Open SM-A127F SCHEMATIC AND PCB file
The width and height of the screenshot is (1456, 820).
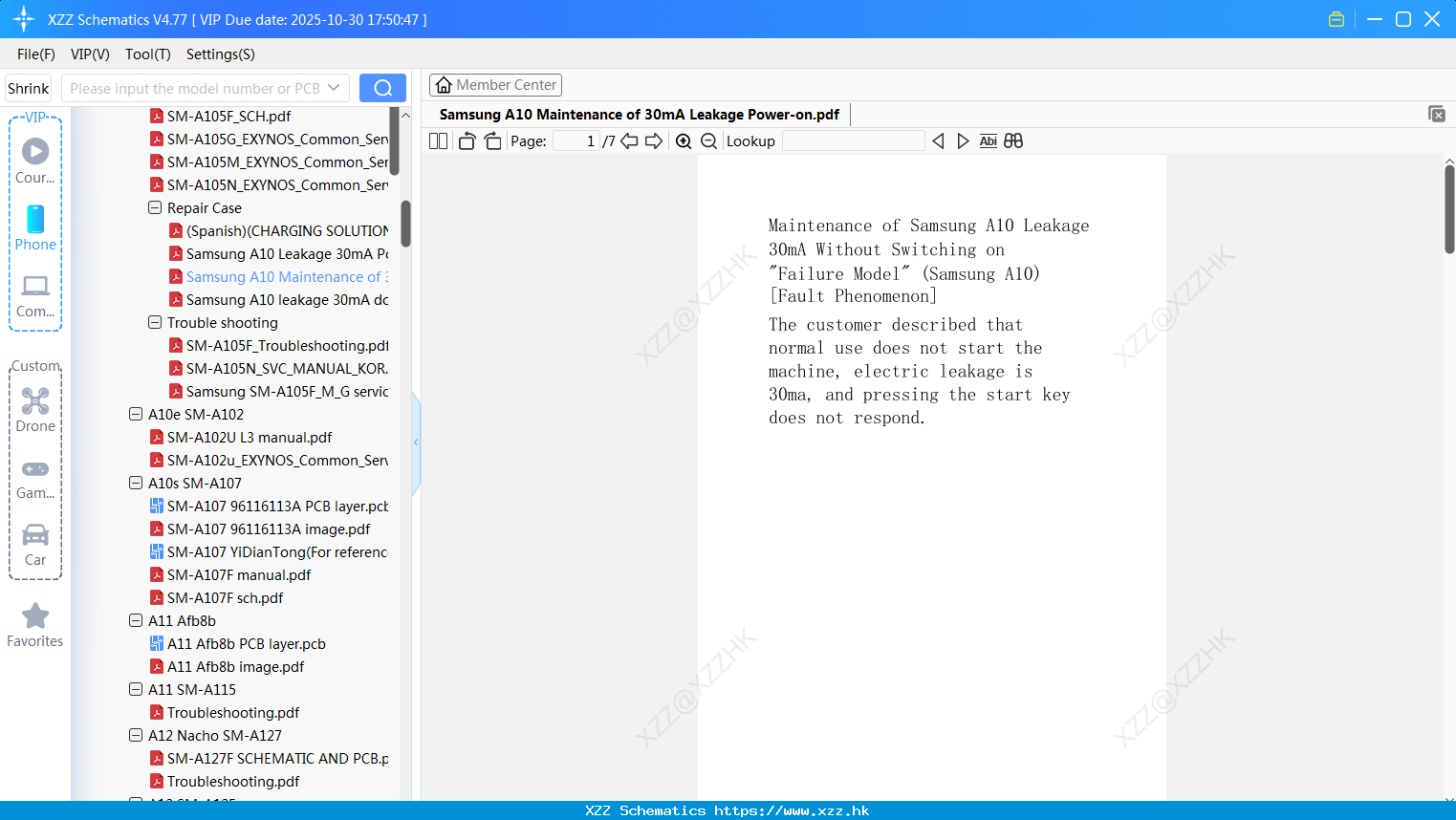pos(278,758)
